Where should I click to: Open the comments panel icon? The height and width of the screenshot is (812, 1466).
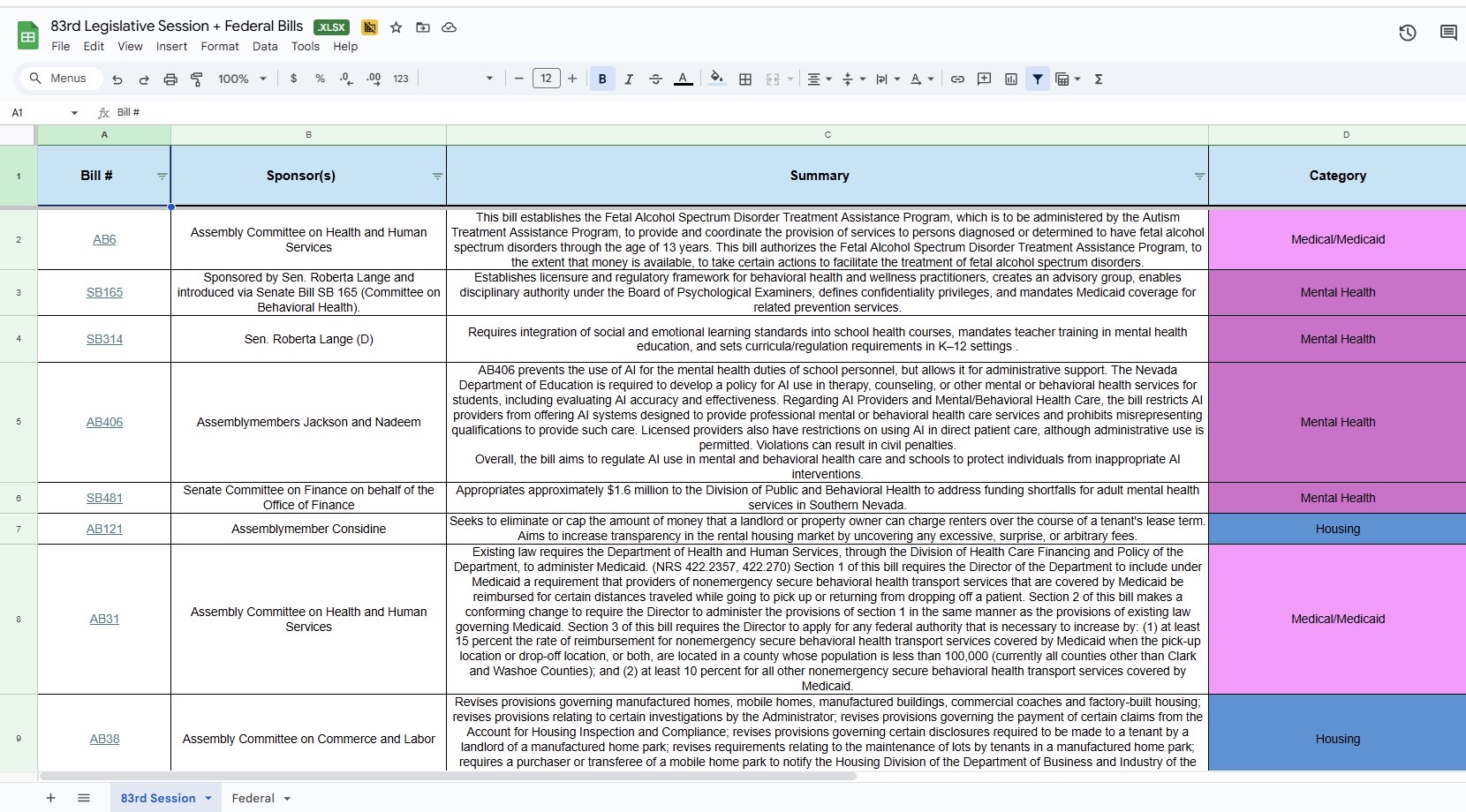(1448, 34)
